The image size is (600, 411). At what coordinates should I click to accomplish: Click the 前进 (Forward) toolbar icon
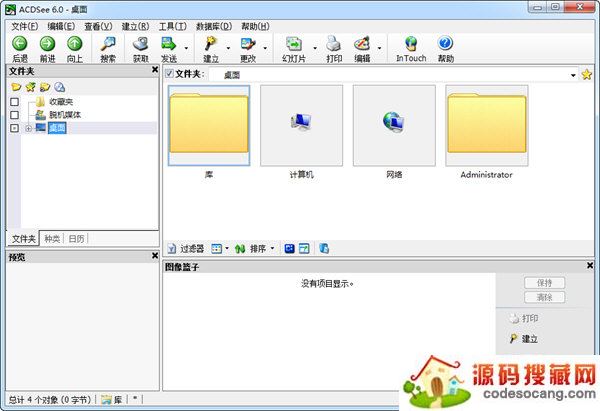(47, 44)
